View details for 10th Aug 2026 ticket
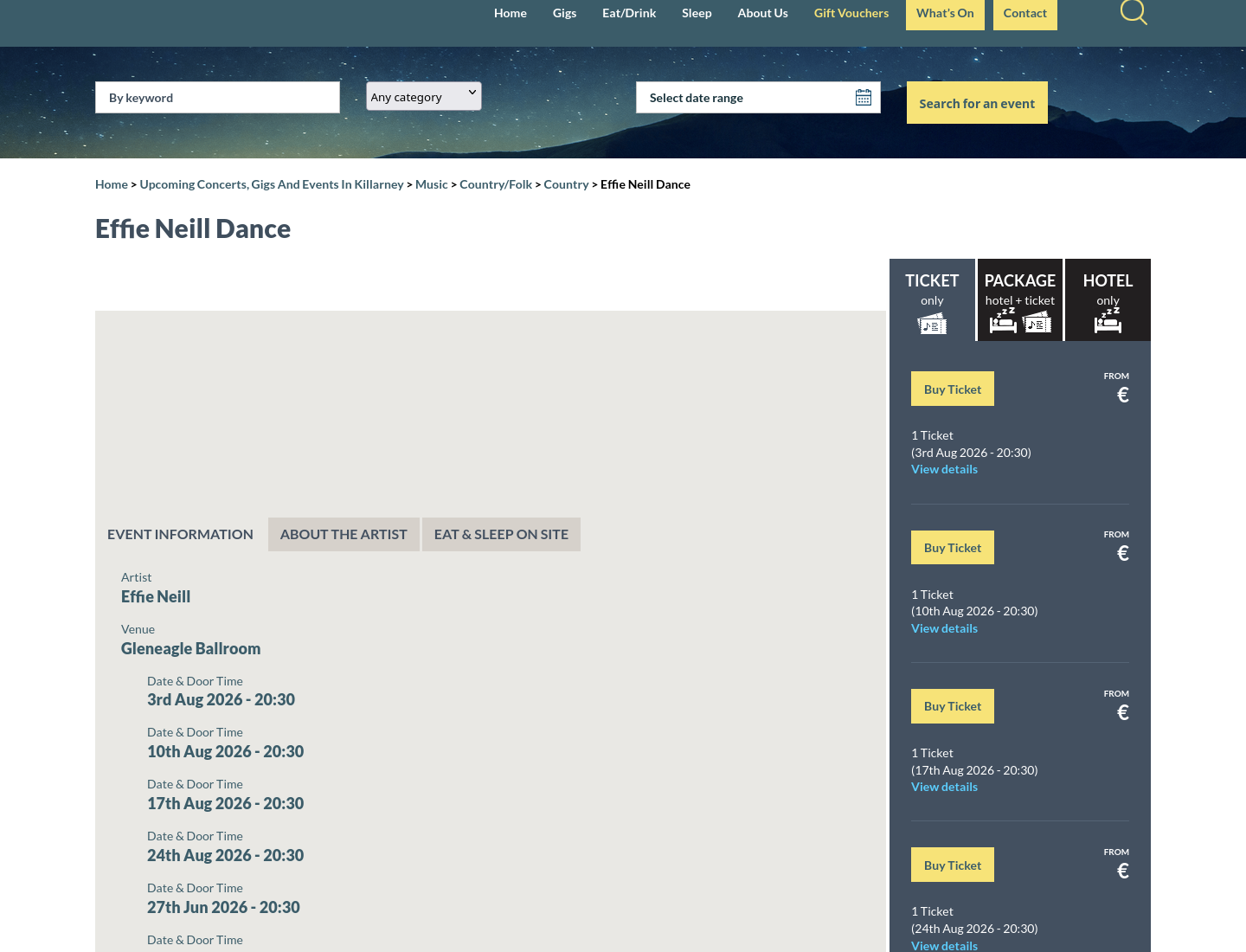 click(x=944, y=628)
